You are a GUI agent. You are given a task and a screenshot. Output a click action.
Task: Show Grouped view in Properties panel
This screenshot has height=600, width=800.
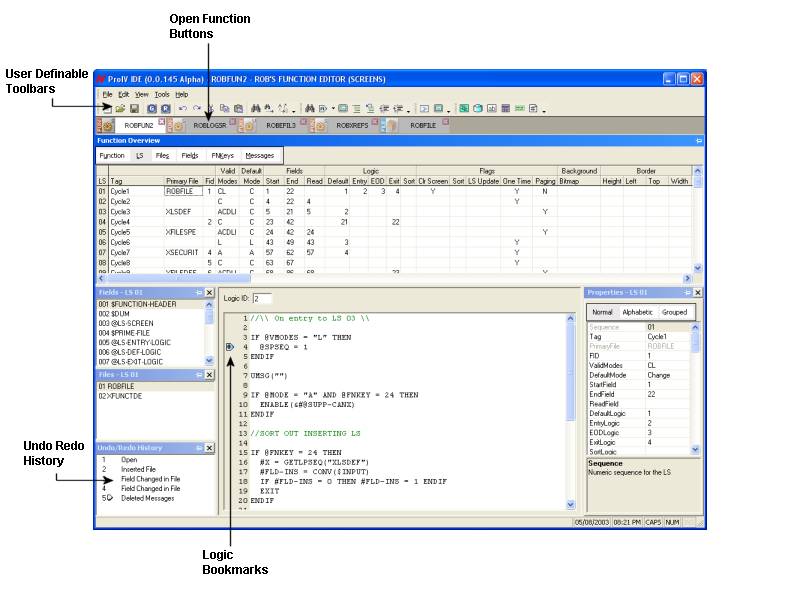[x=674, y=312]
